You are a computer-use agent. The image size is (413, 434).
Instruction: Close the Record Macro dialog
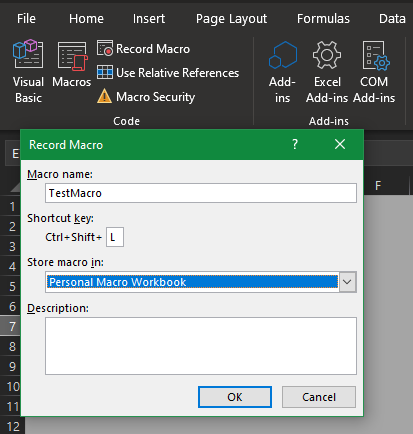[340, 144]
